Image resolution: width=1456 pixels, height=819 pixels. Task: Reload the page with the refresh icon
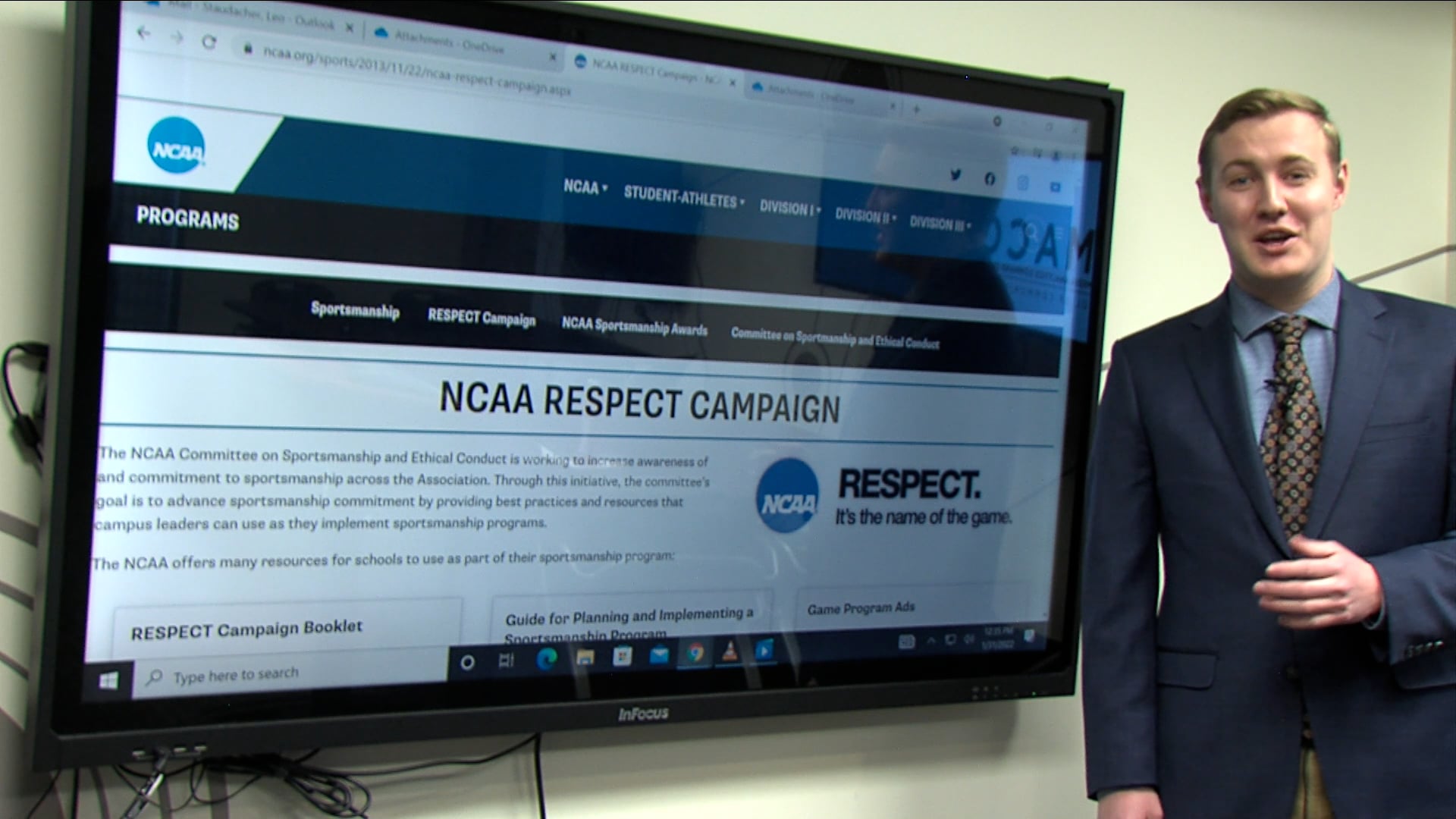(x=209, y=42)
